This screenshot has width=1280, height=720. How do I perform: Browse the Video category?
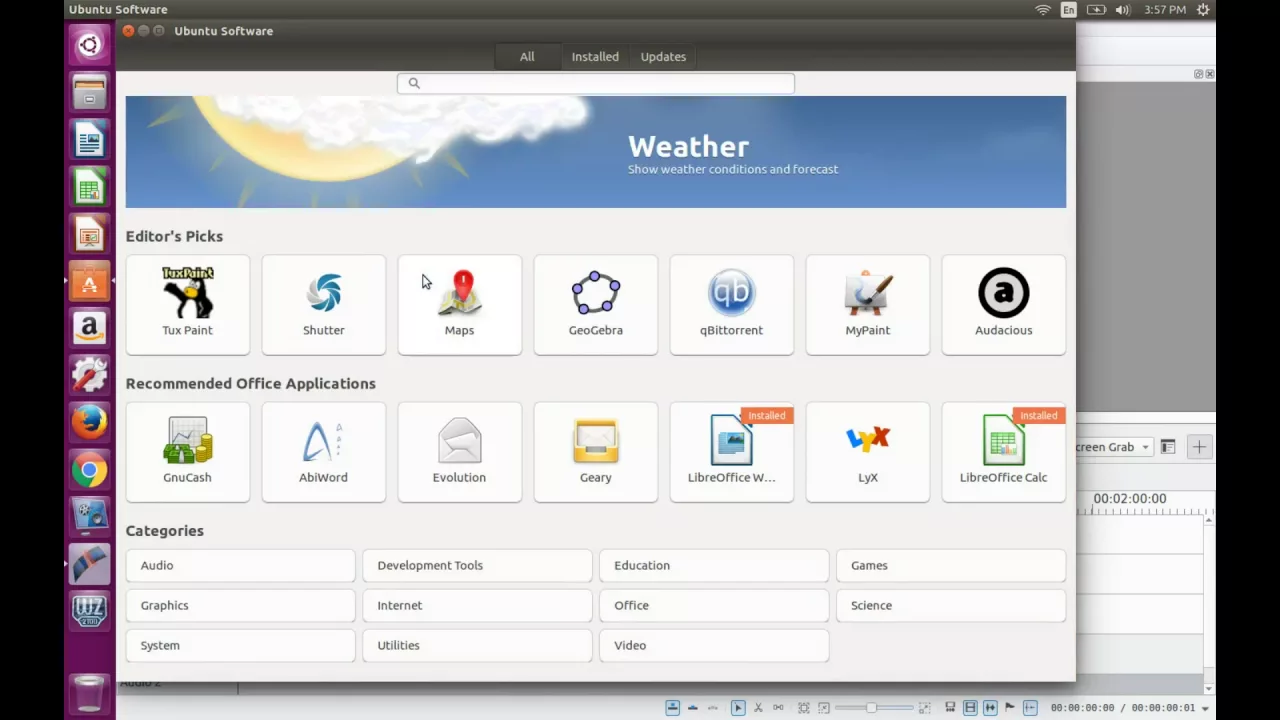coord(714,645)
